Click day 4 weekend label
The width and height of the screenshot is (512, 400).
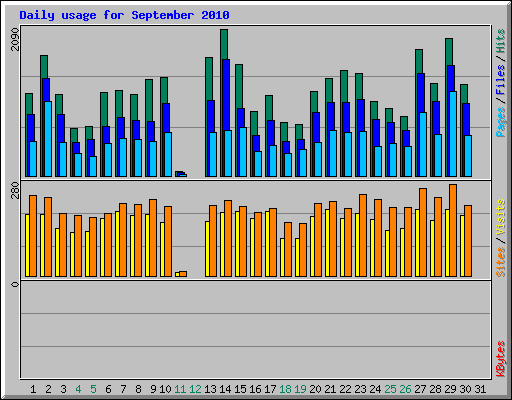[x=78, y=389]
